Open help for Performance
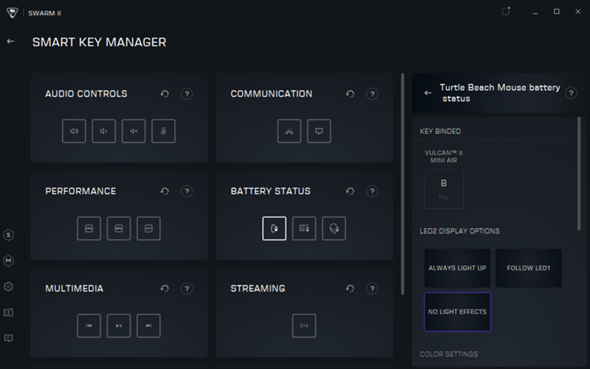This screenshot has width=590, height=369. pyautogui.click(x=187, y=191)
